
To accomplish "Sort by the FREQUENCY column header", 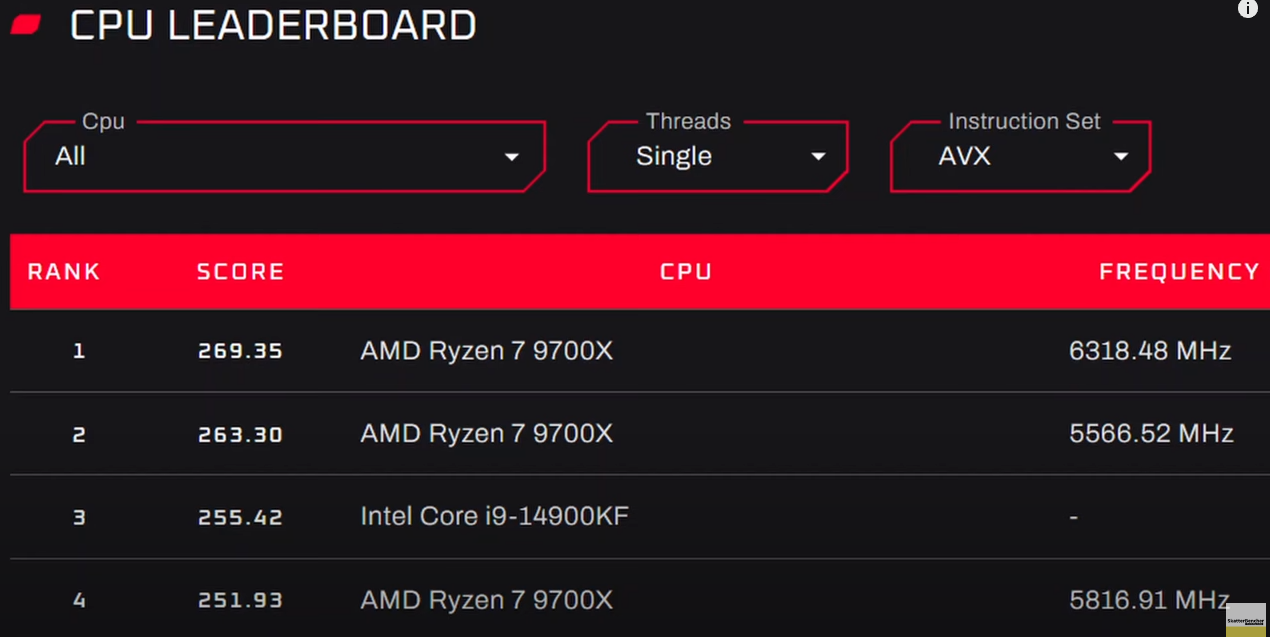I will point(1179,272).
